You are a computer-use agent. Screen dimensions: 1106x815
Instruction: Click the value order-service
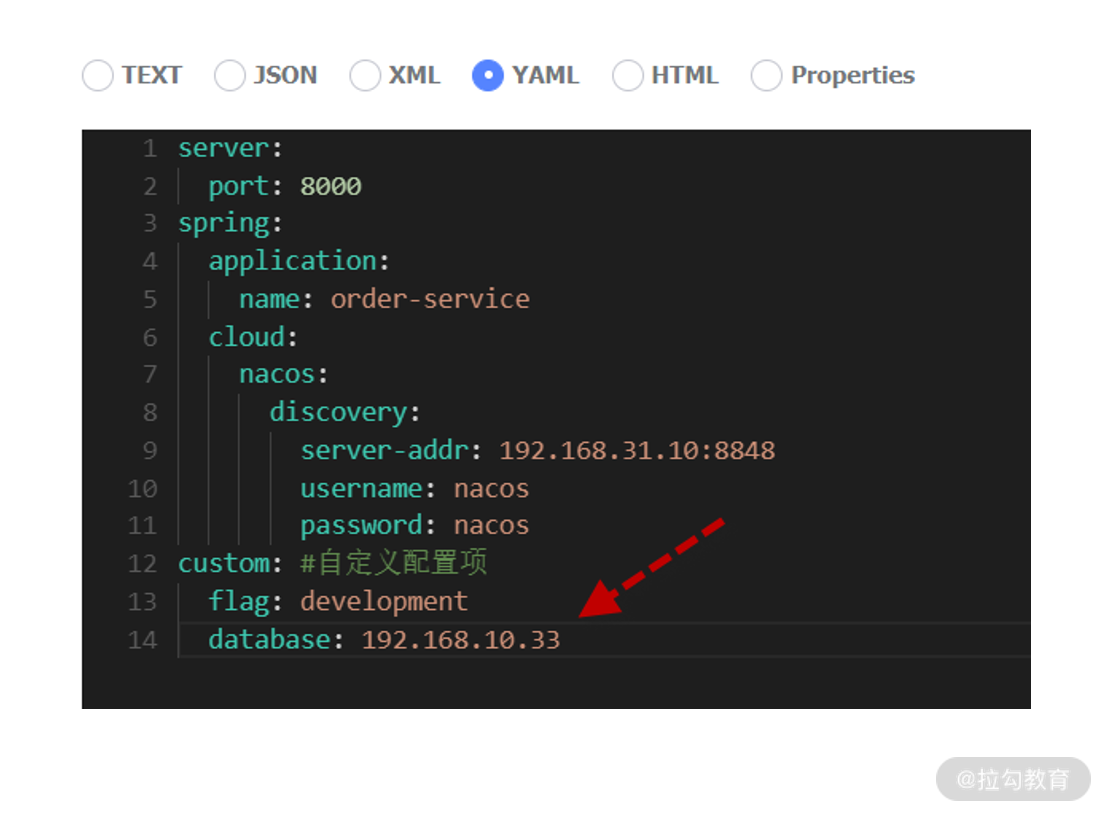pos(430,299)
